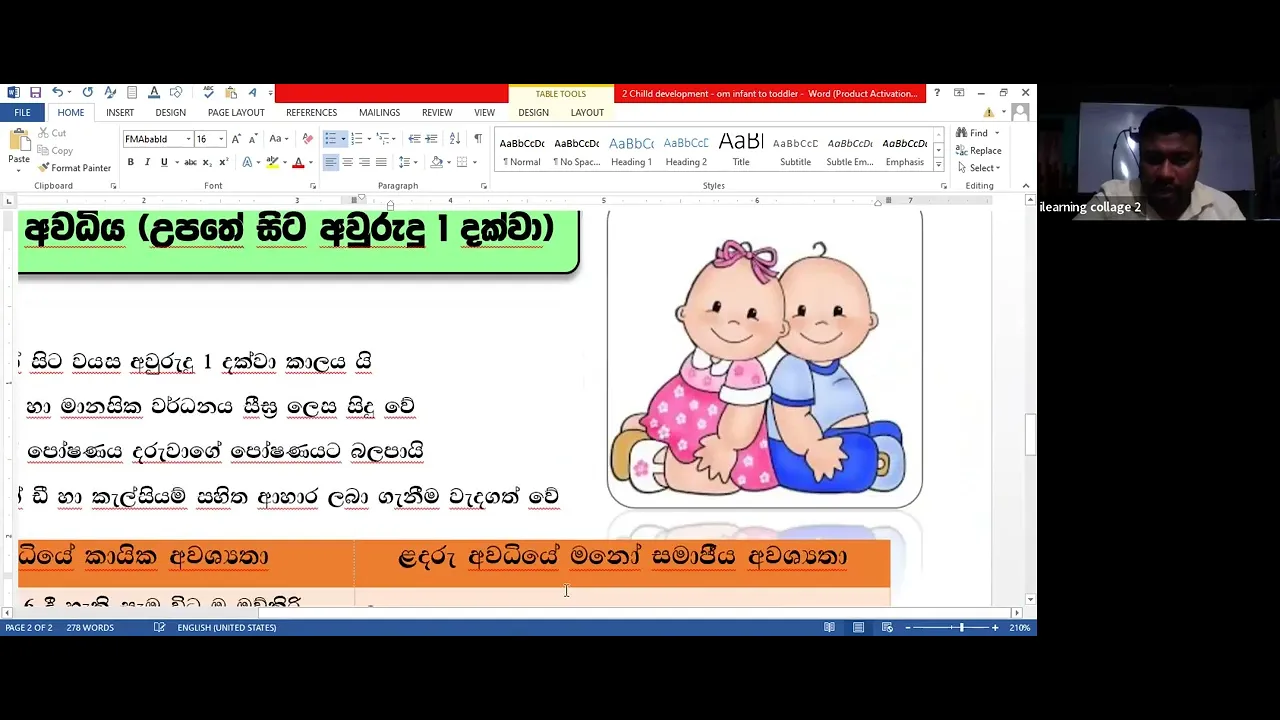Redo the last action
Screen dimensions: 1280x720
pyautogui.click(x=88, y=93)
